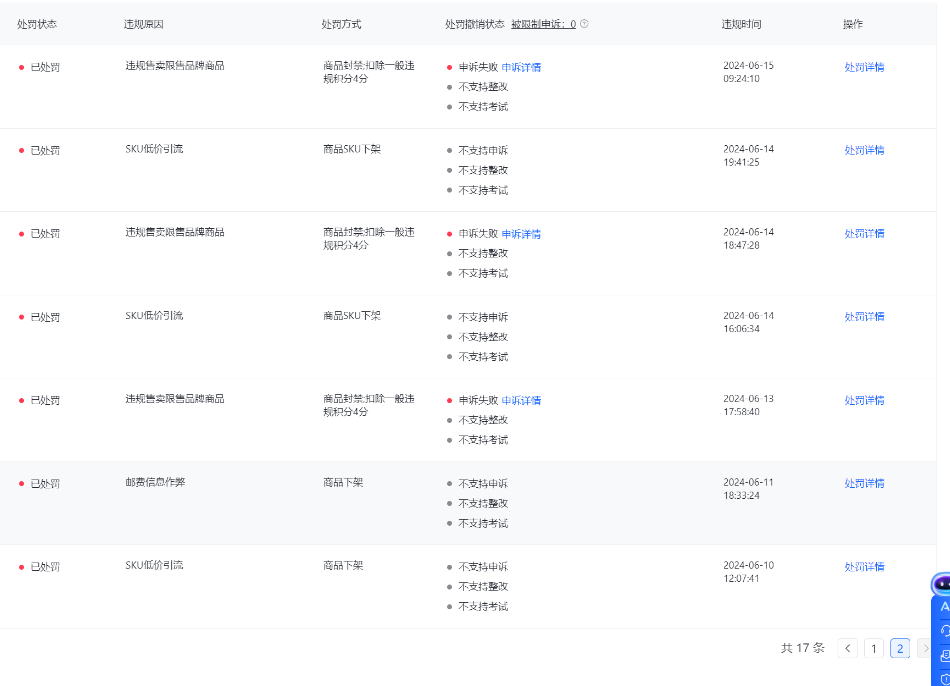Open the 被限制申诉: 0 link in header
The height and width of the screenshot is (686, 950).
click(543, 24)
